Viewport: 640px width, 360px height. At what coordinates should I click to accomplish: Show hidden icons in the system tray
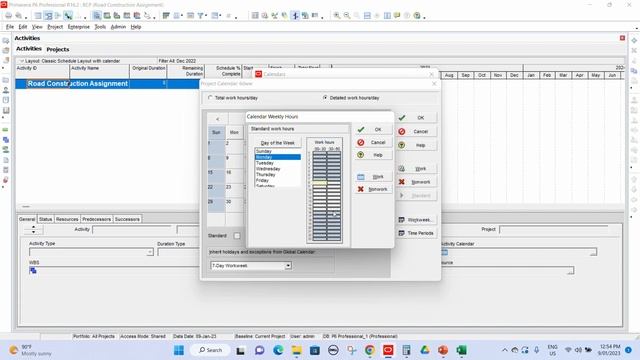pyautogui.click(x=504, y=350)
